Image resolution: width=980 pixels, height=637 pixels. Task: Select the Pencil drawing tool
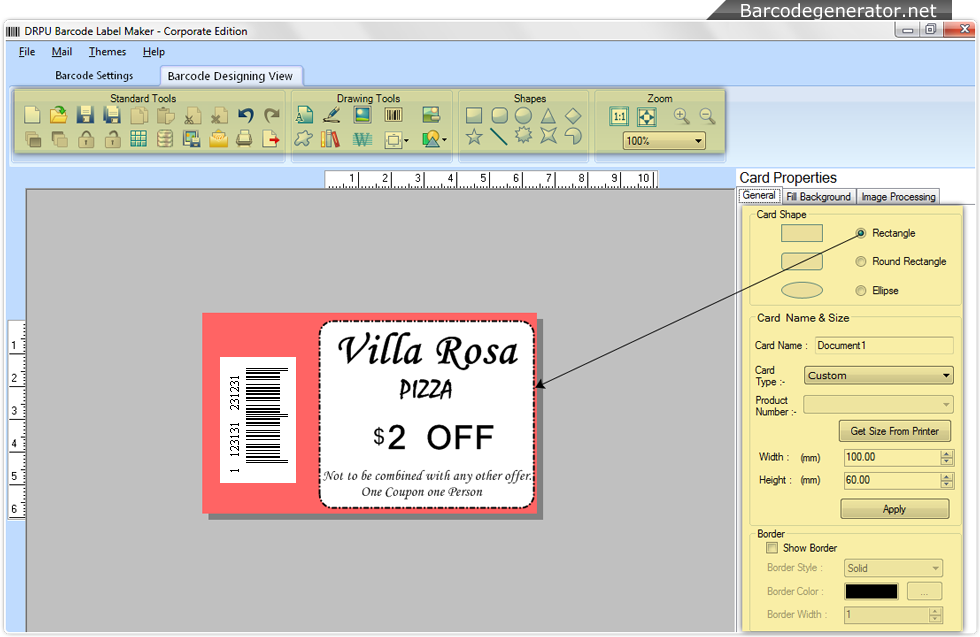pyautogui.click(x=330, y=115)
